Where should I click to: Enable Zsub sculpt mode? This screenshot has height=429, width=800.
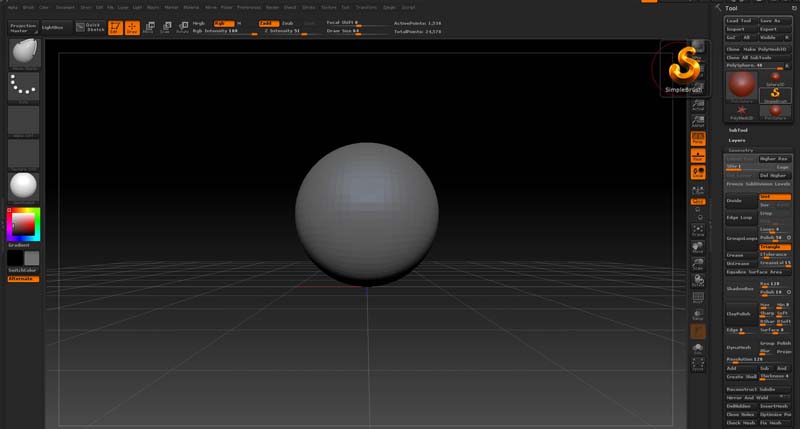coord(288,23)
